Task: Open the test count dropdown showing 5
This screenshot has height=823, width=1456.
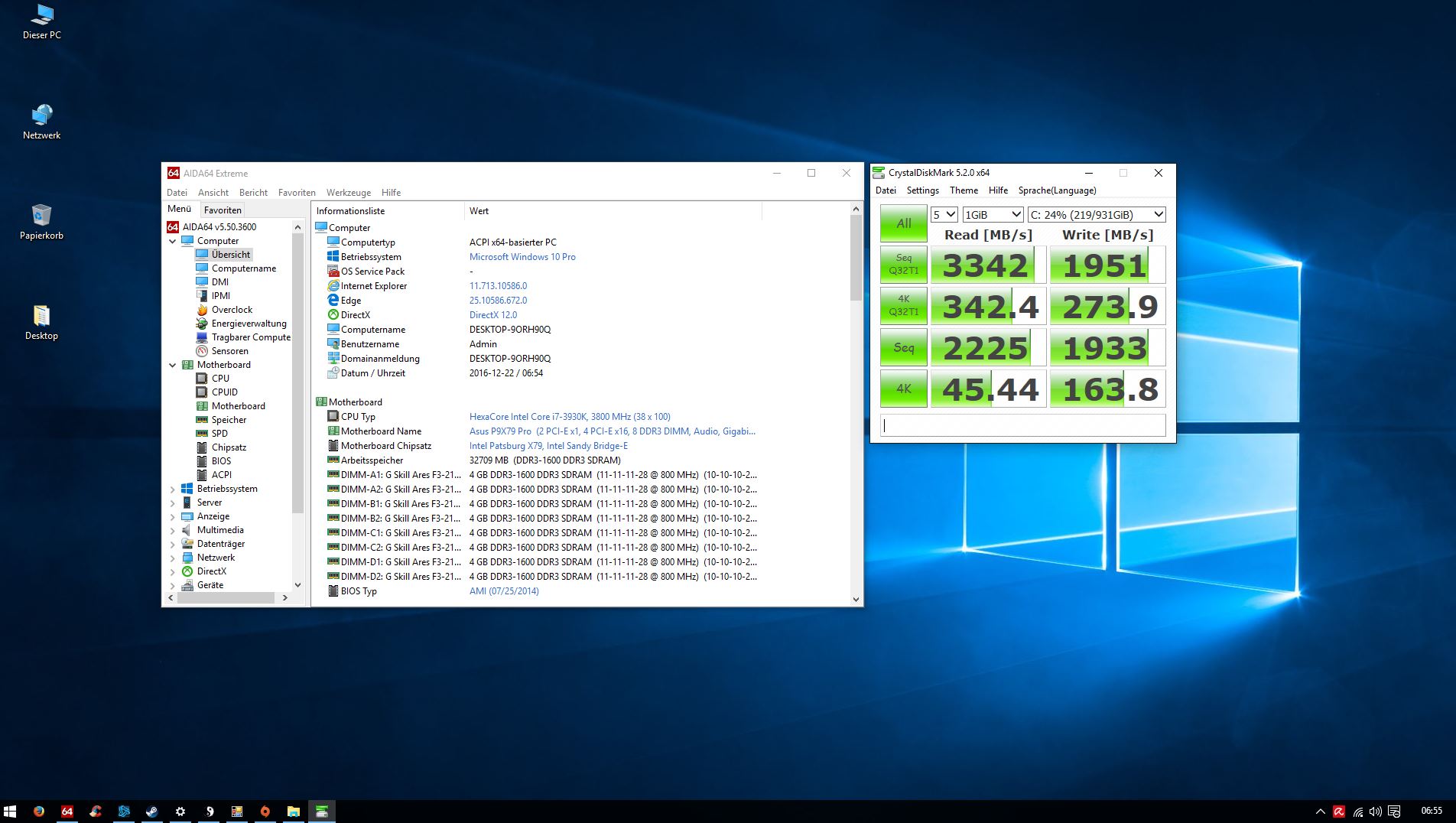Action: (944, 215)
